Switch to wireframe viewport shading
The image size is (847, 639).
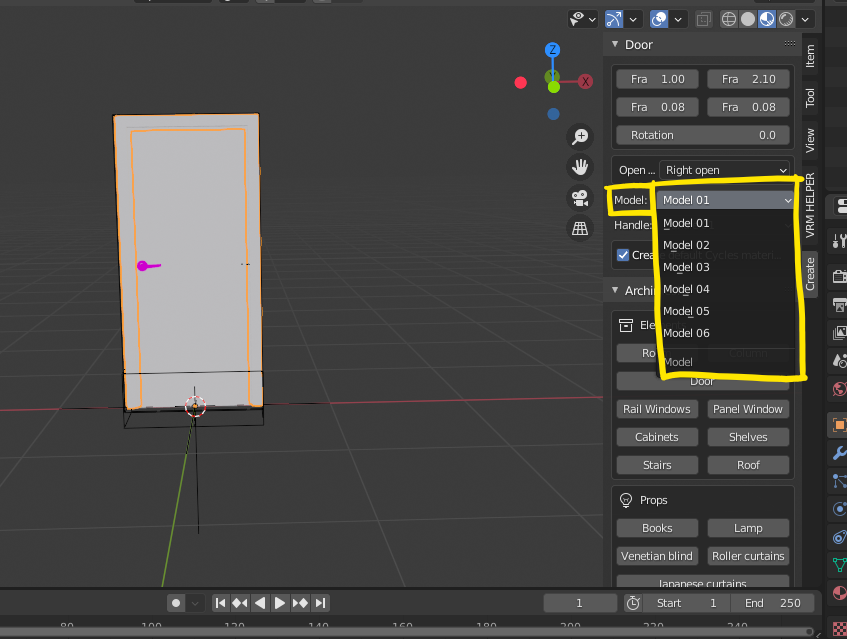pos(729,19)
